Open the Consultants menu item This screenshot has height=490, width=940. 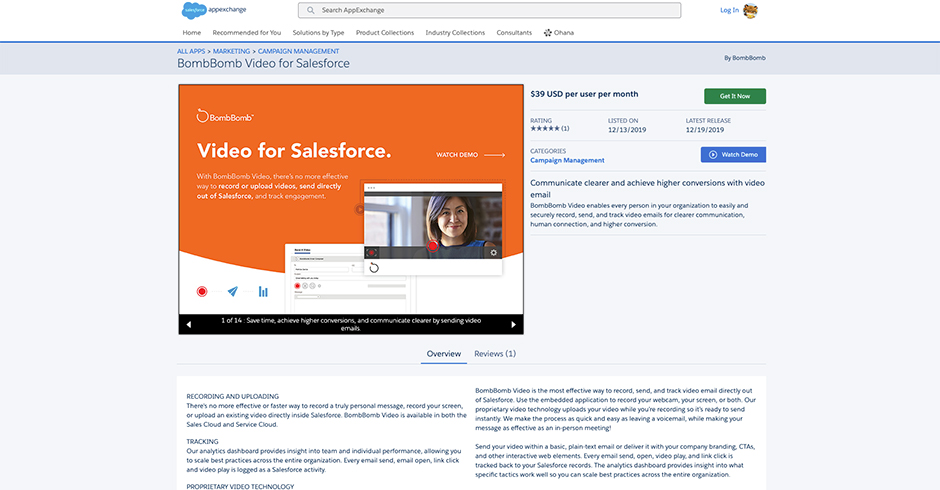click(x=514, y=33)
